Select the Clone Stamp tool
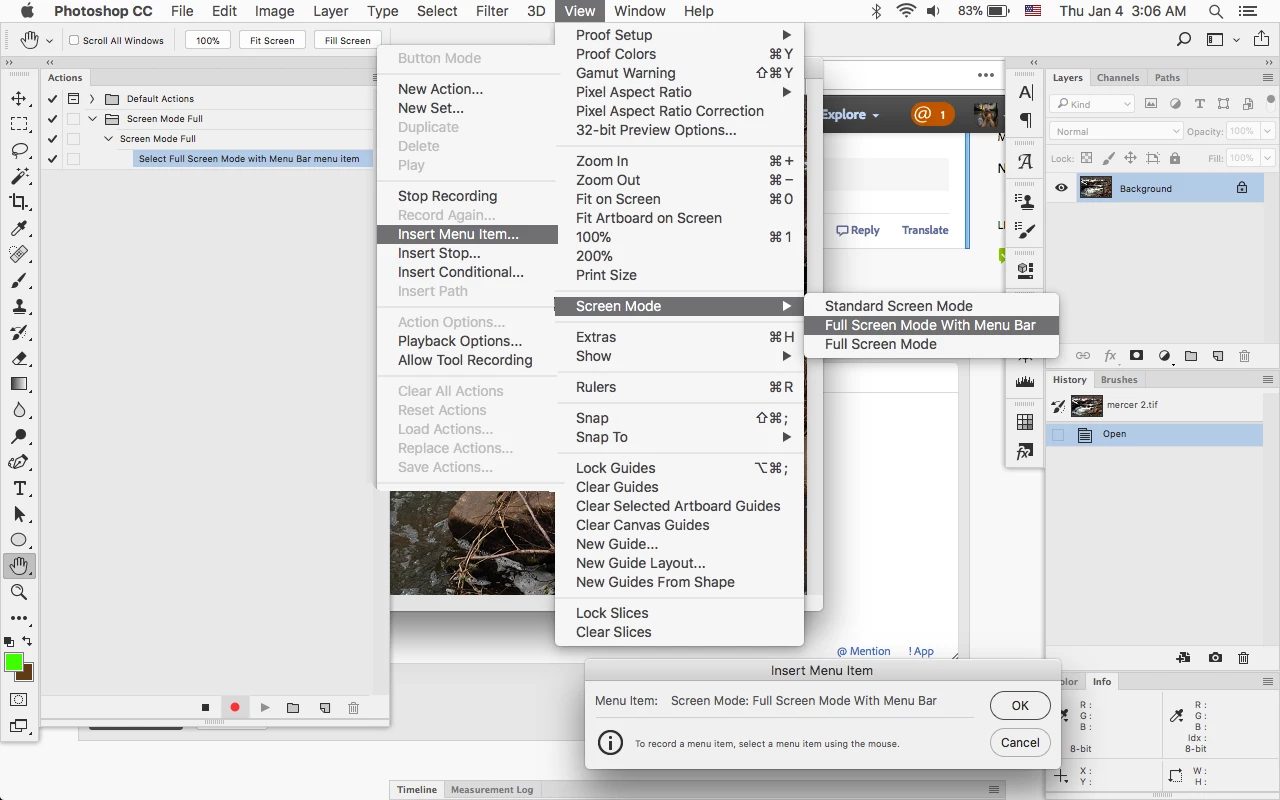1280x800 pixels. pyautogui.click(x=19, y=306)
